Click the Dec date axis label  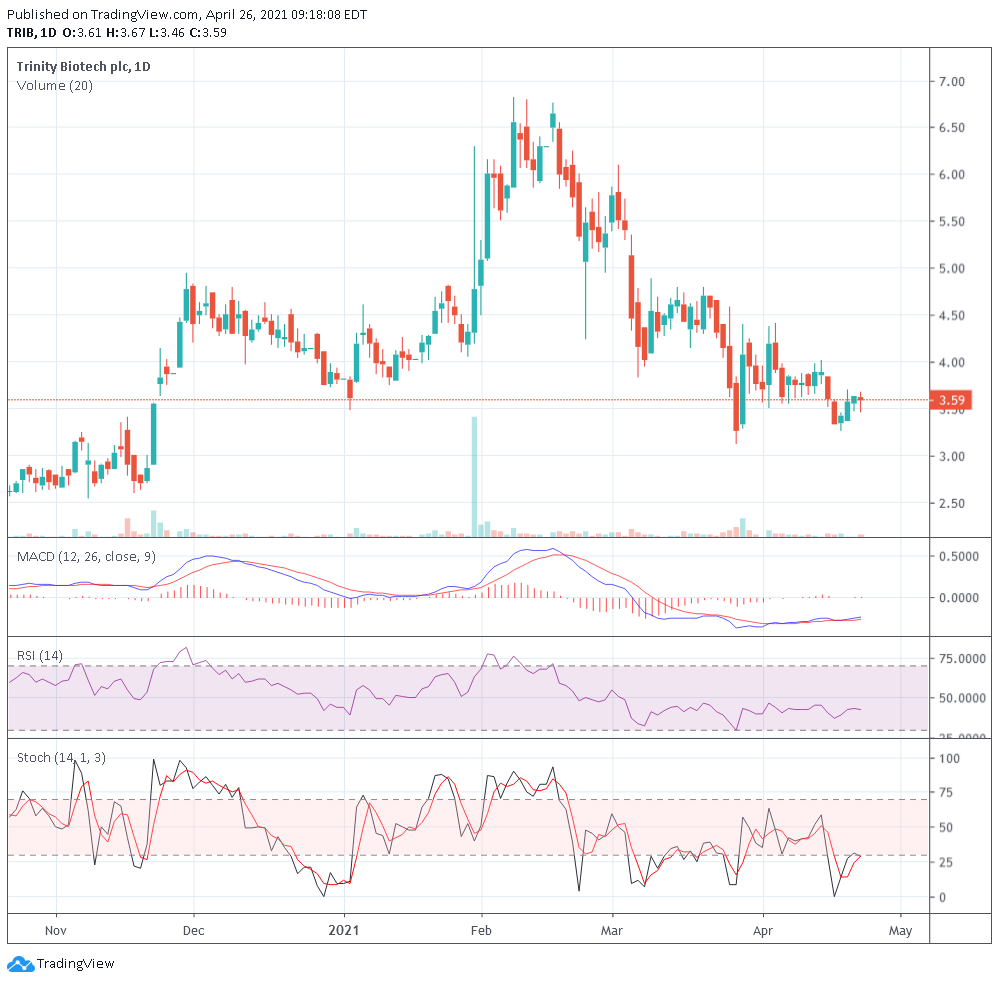point(194,931)
